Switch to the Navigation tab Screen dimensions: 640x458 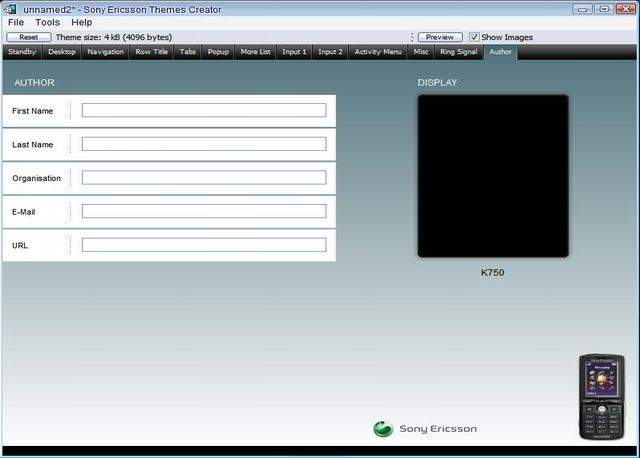click(105, 52)
